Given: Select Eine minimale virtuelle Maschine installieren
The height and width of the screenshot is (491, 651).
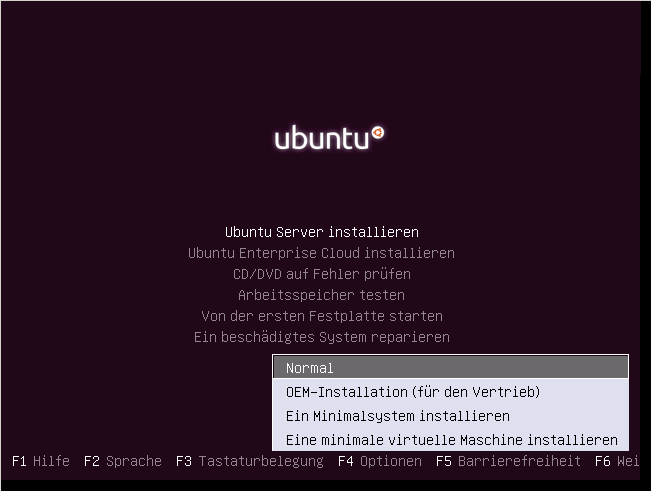Looking at the screenshot, I should pos(450,440).
